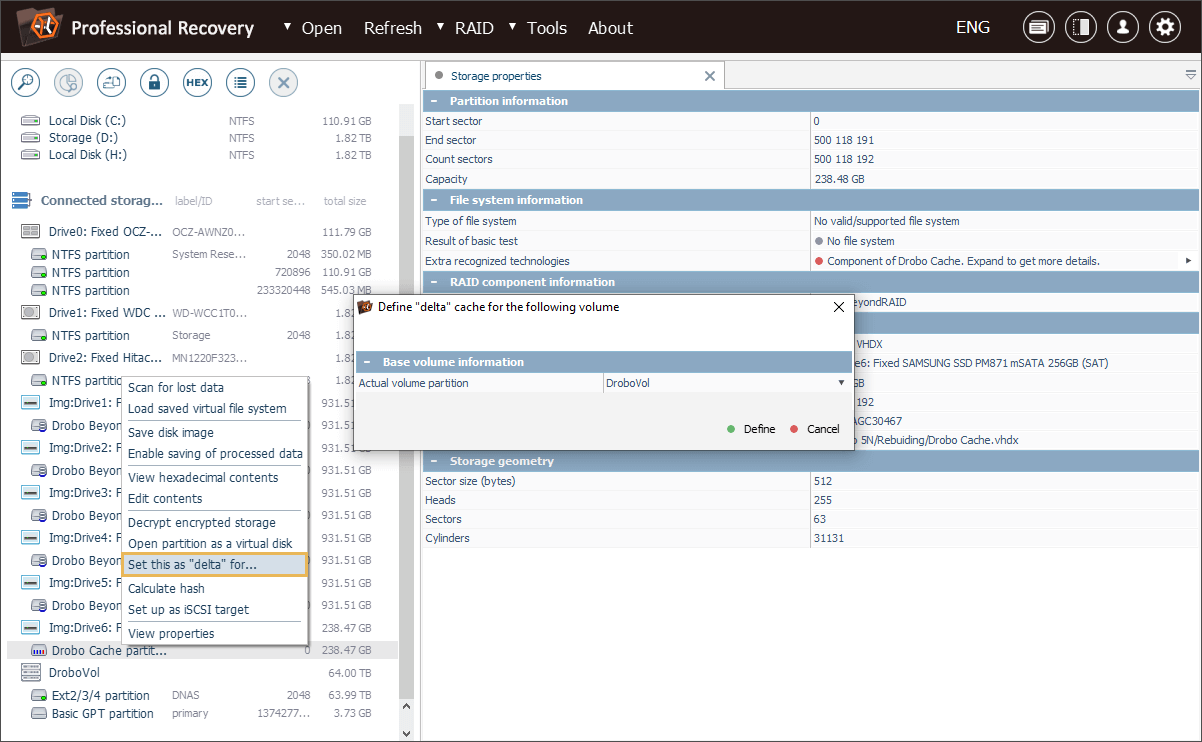This screenshot has height=742, width=1202.
Task: Click the list view toolbar icon
Action: click(240, 83)
